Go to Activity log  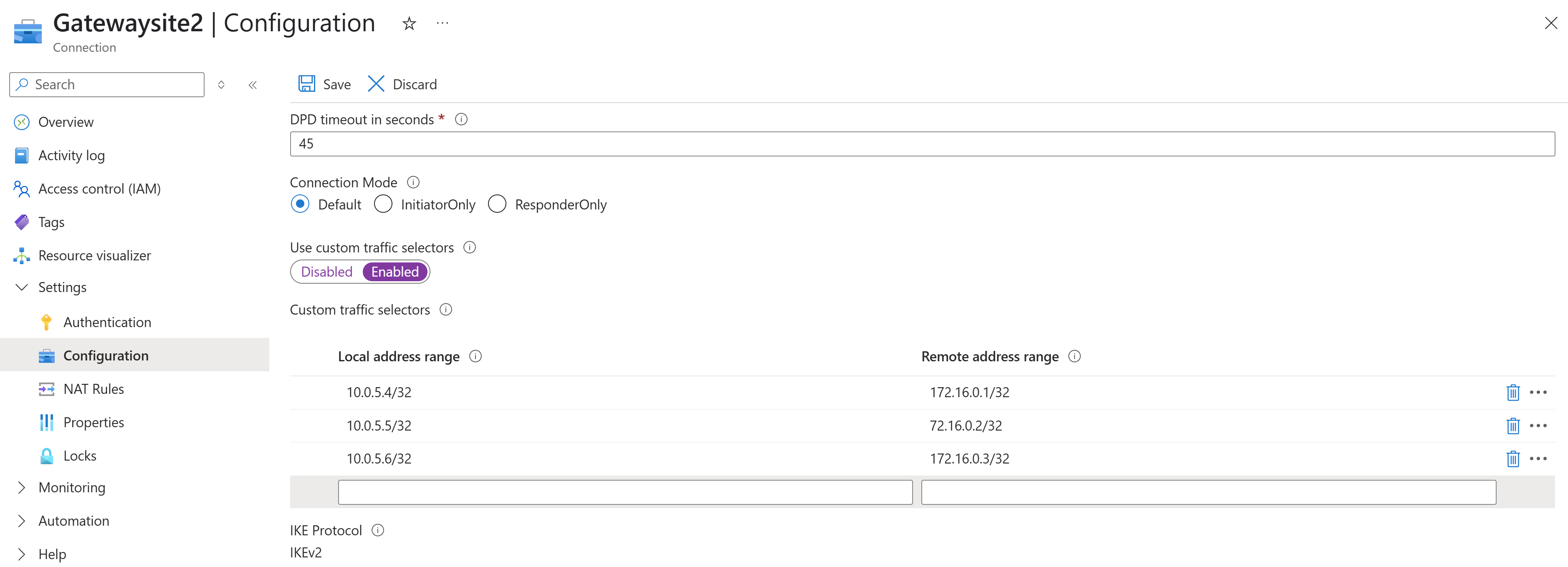[x=71, y=156]
